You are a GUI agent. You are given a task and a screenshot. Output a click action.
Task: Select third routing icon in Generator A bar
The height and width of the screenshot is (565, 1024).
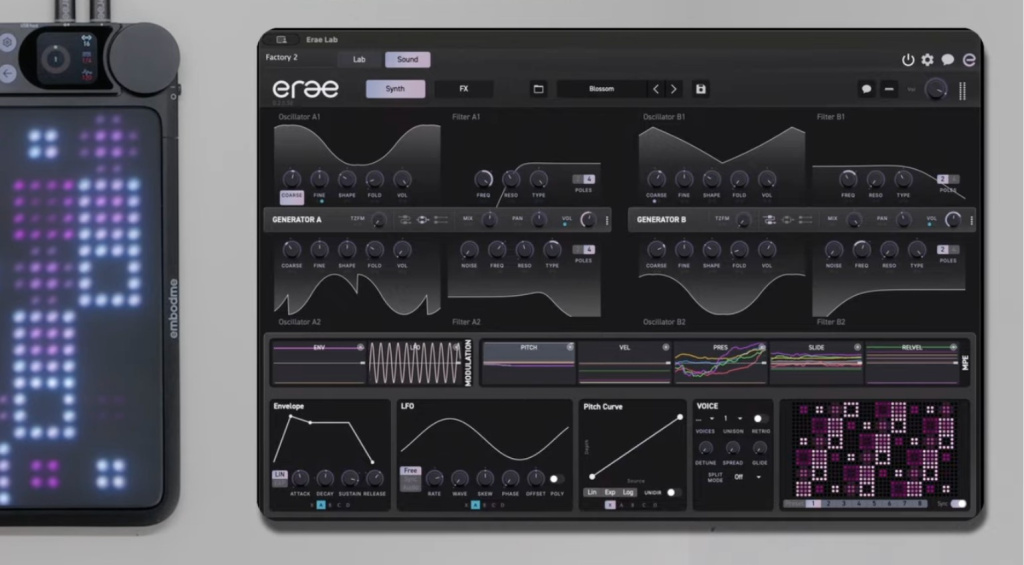[441, 220]
